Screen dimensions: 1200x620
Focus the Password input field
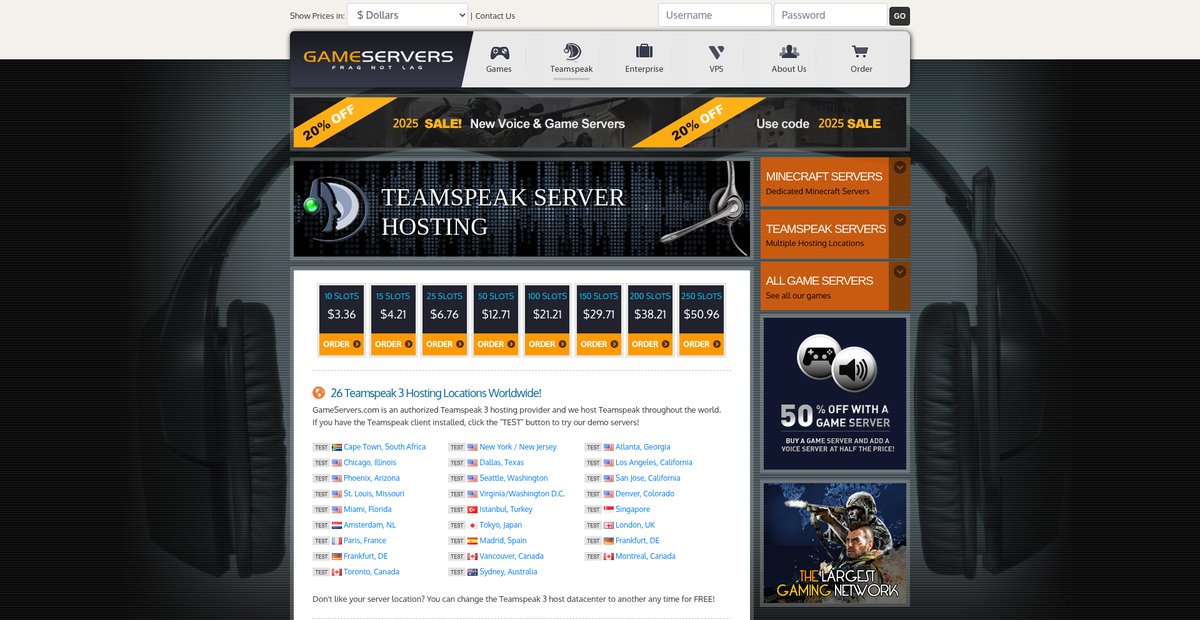[x=830, y=15]
